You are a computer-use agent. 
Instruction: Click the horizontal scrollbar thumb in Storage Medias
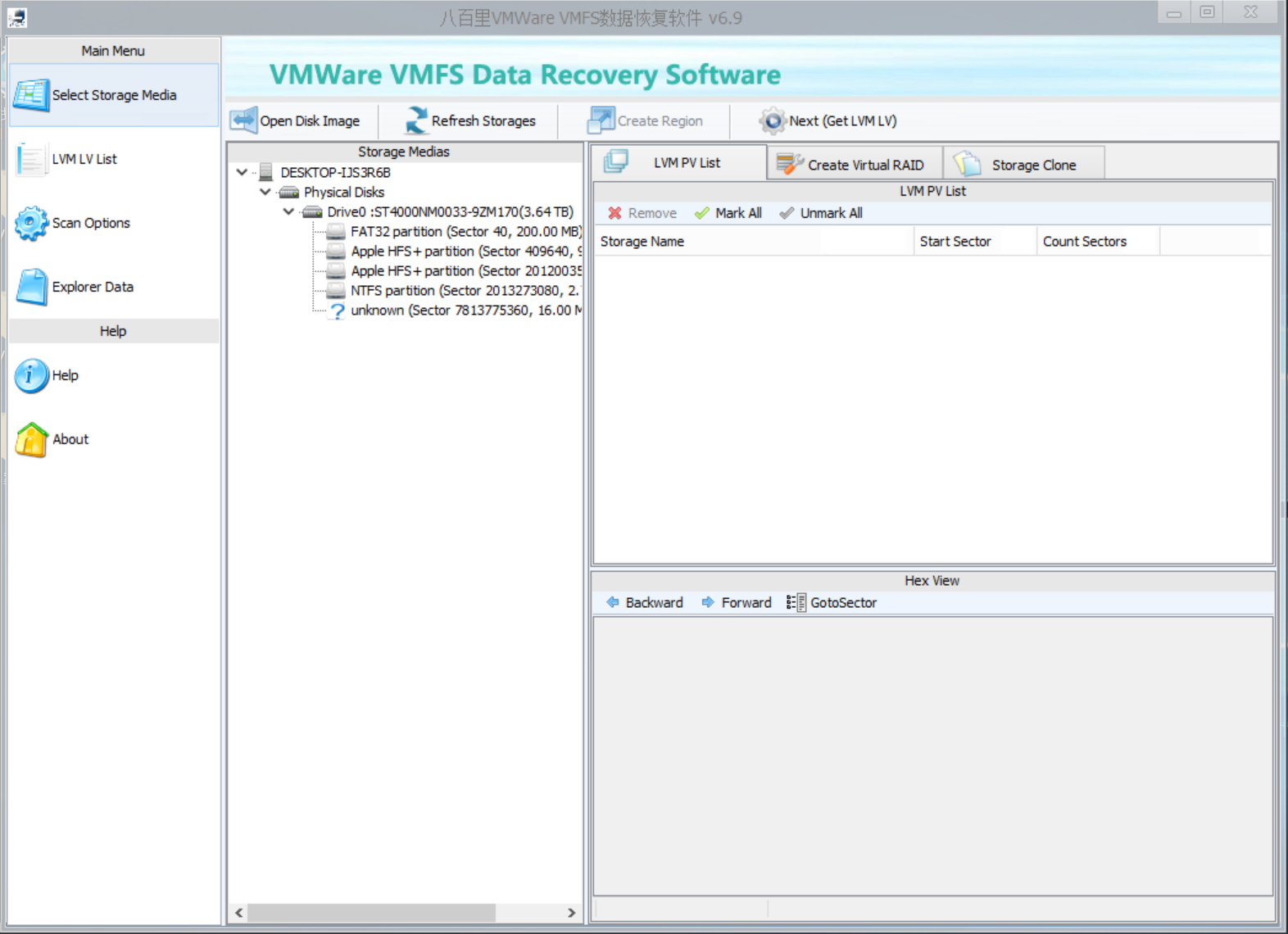371,913
